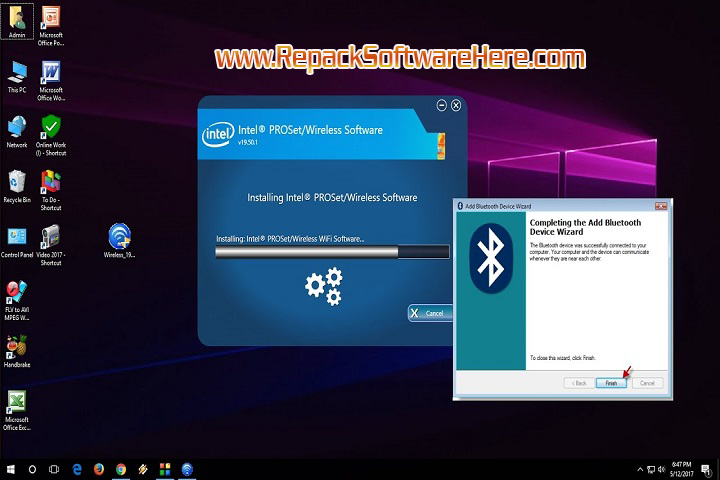The height and width of the screenshot is (480, 720).
Task: Open the To Do shortcut icon
Action: [x=51, y=191]
